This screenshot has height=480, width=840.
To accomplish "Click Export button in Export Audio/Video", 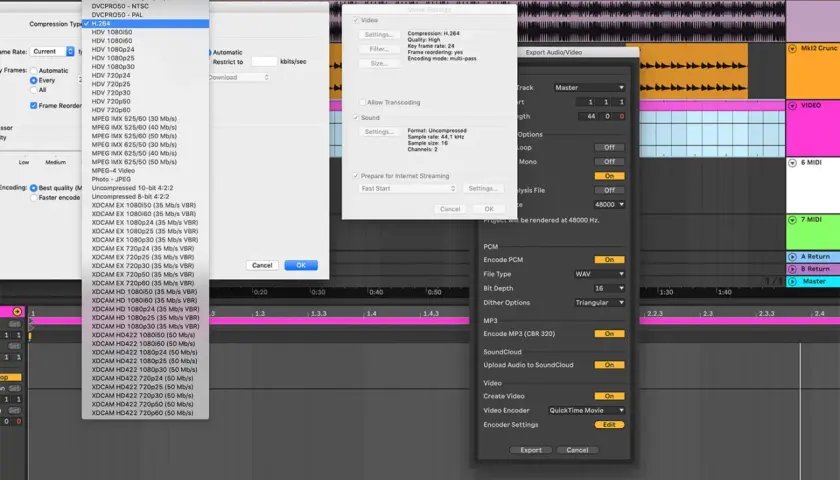I will click(531, 450).
